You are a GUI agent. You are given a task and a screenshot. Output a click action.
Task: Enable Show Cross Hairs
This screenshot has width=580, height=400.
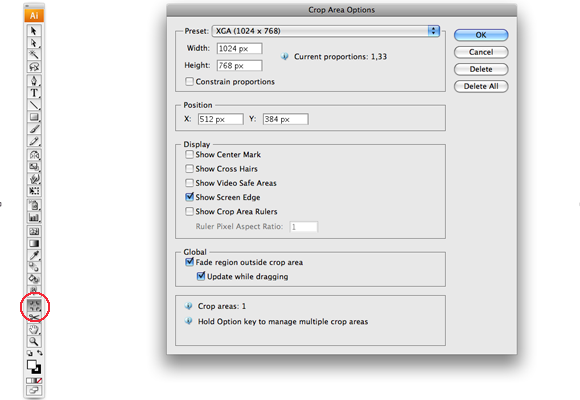coord(189,169)
